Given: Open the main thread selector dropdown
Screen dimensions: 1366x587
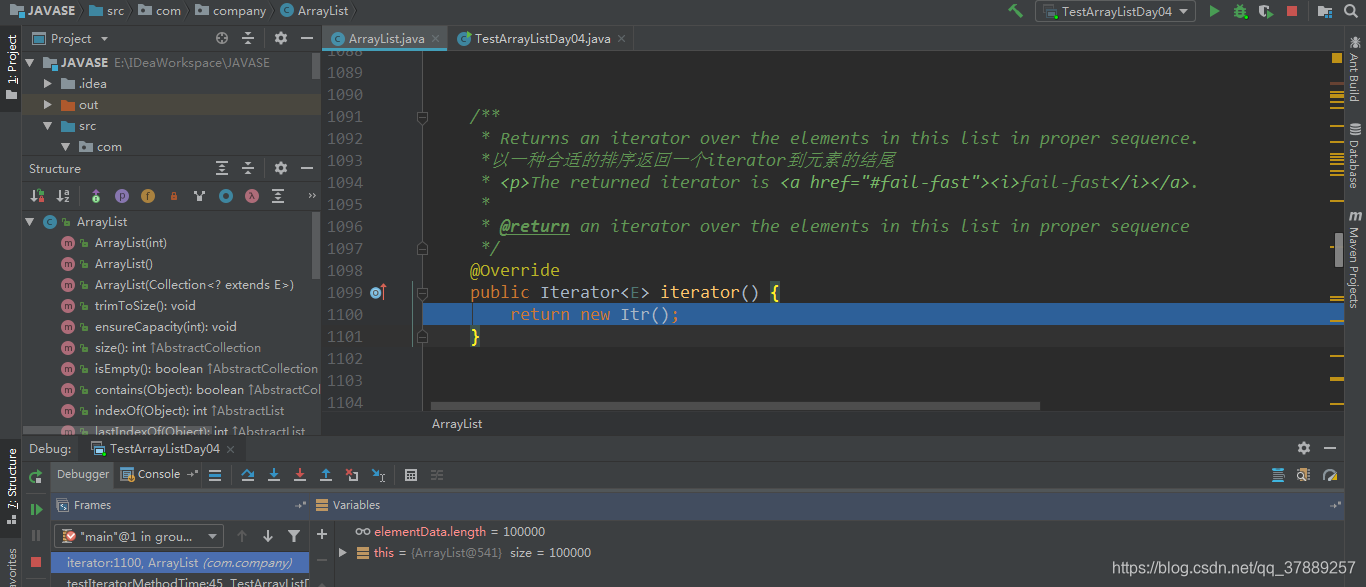Looking at the screenshot, I should tap(139, 536).
